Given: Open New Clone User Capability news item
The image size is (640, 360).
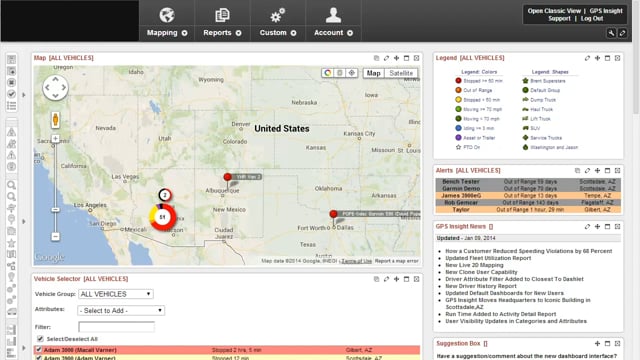Looking at the screenshot, I should pos(481,272).
